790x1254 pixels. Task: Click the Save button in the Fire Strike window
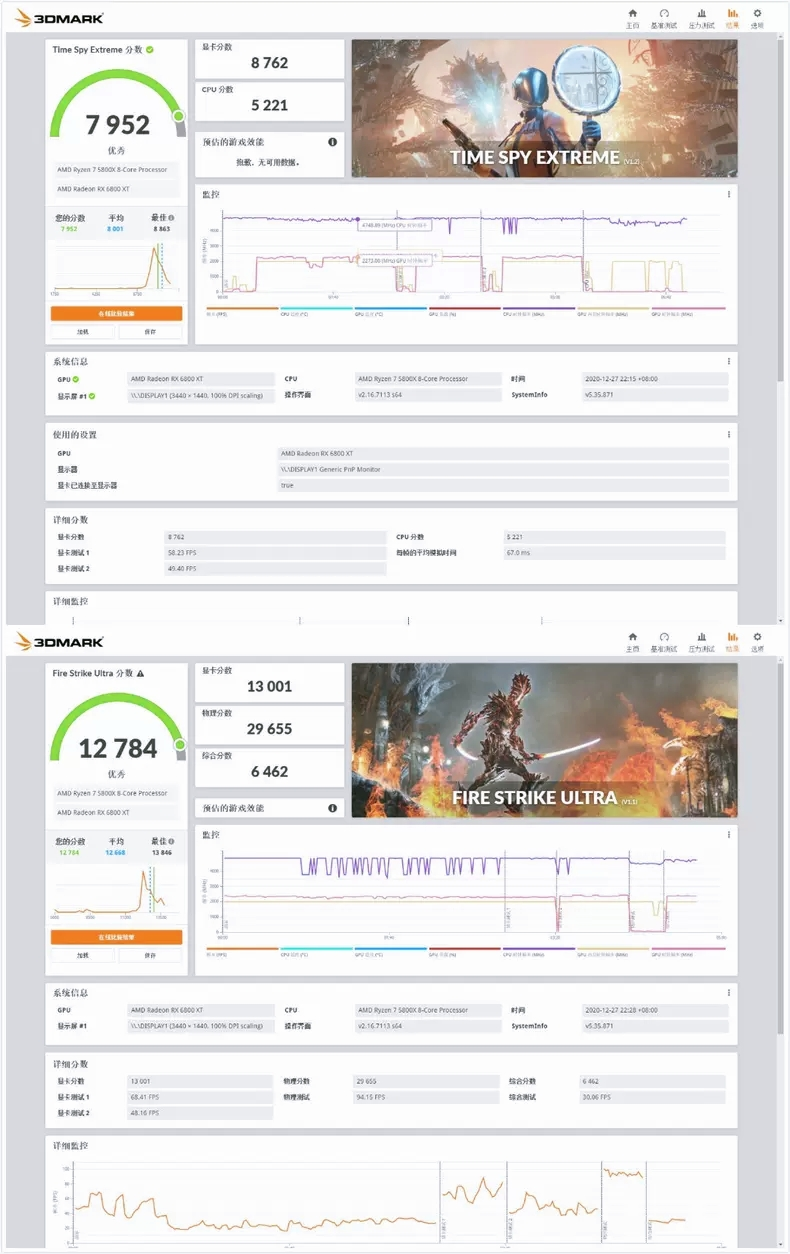click(150, 955)
